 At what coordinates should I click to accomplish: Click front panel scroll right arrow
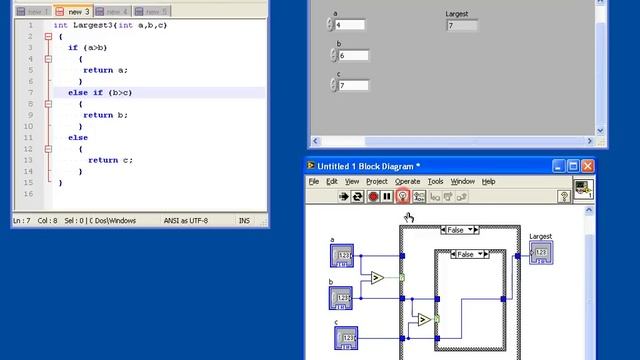tap(590, 141)
